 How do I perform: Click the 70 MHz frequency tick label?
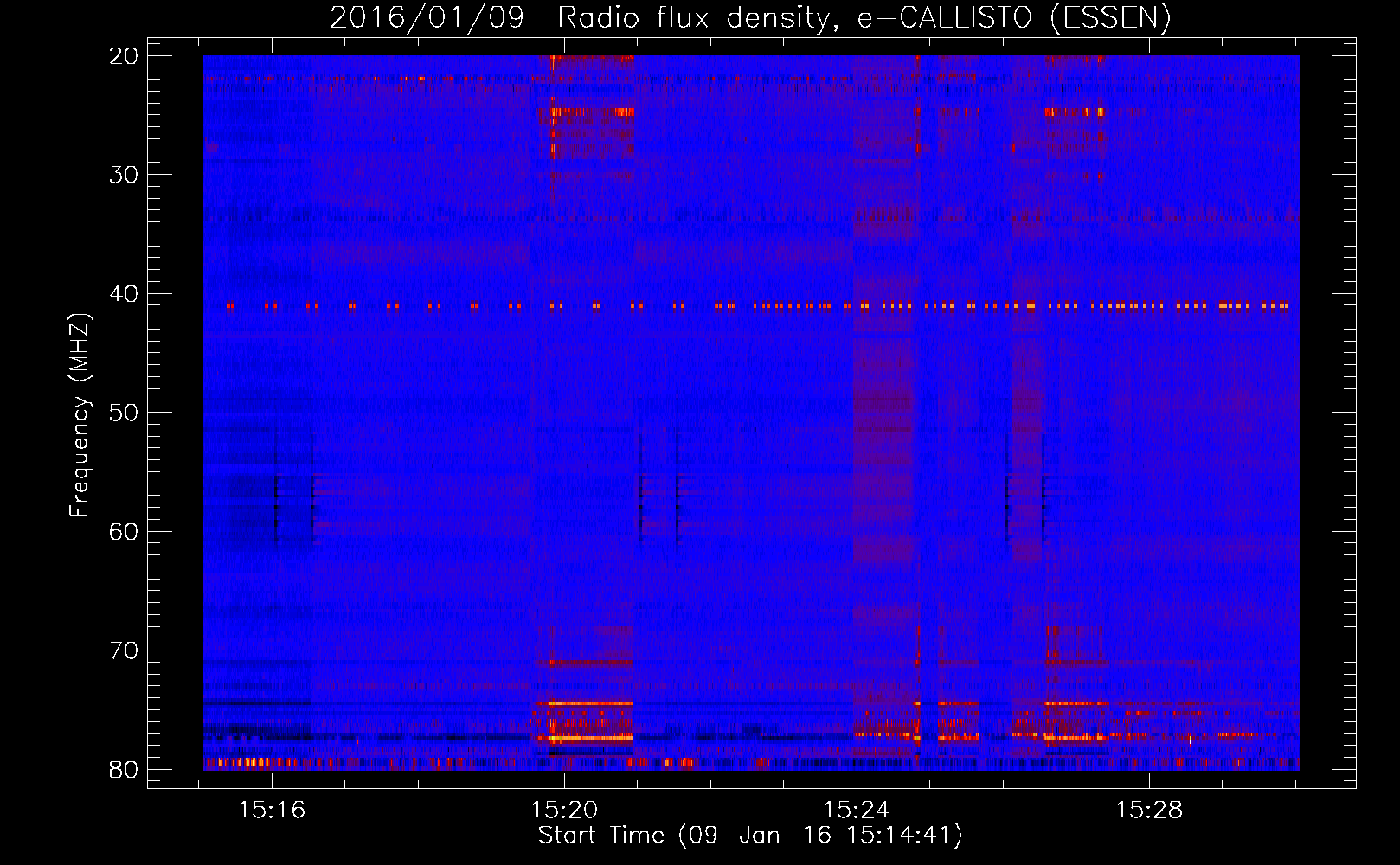pos(124,650)
